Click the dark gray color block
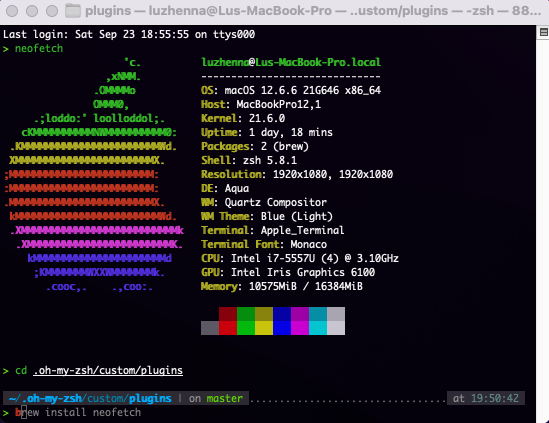The image size is (549, 423). tap(210, 328)
